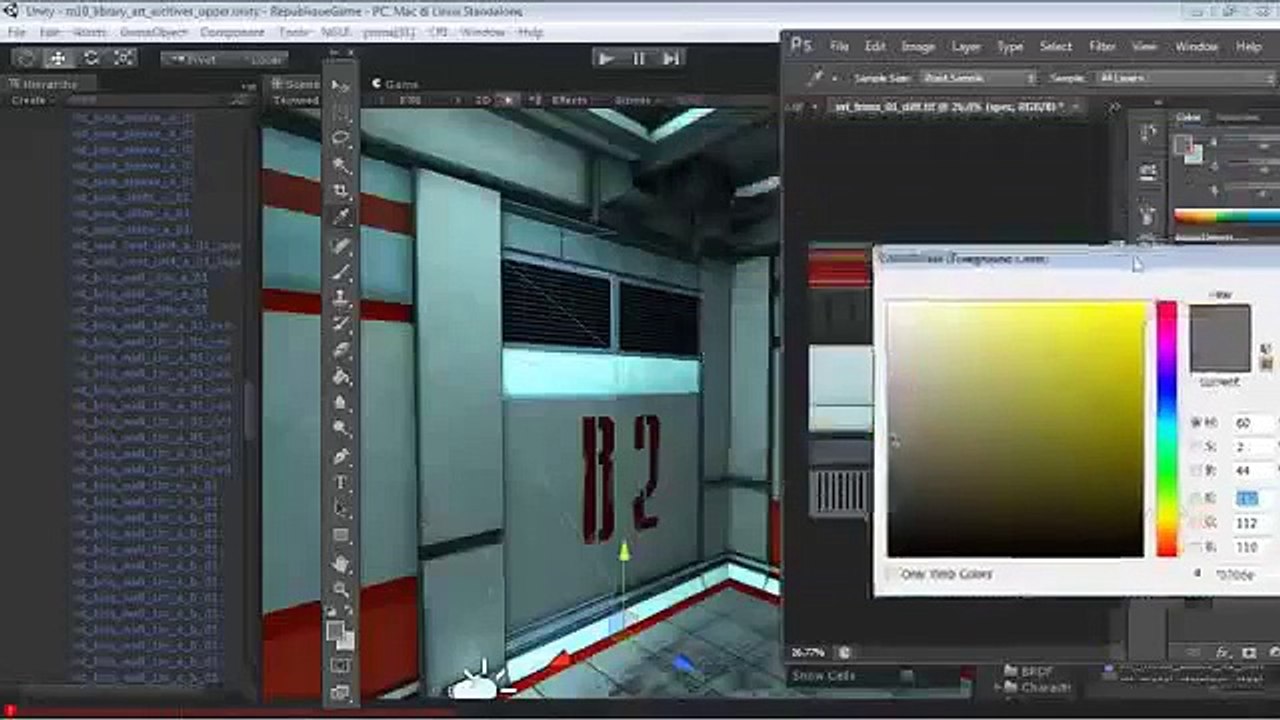Check Only Web Colors checkbox

[892, 575]
